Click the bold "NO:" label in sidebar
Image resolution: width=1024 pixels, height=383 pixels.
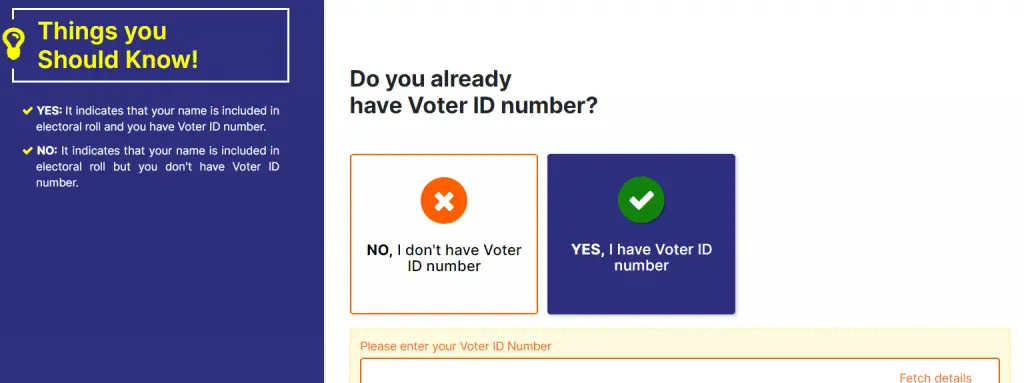(x=47, y=151)
